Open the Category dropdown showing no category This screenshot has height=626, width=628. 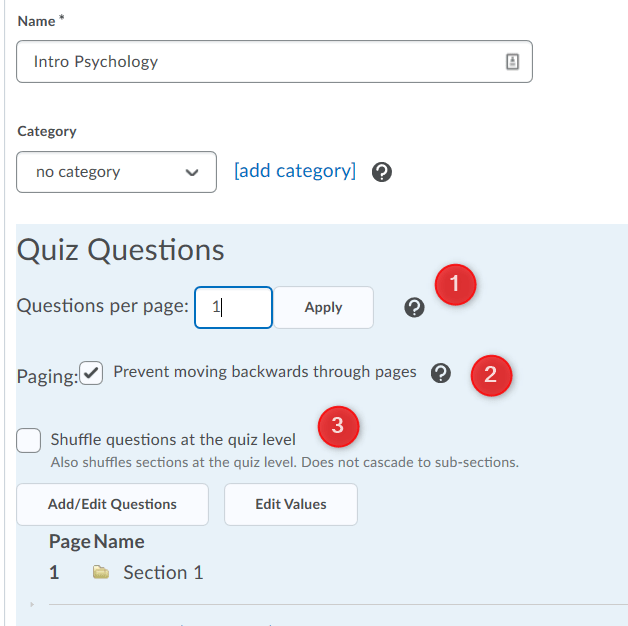[116, 172]
